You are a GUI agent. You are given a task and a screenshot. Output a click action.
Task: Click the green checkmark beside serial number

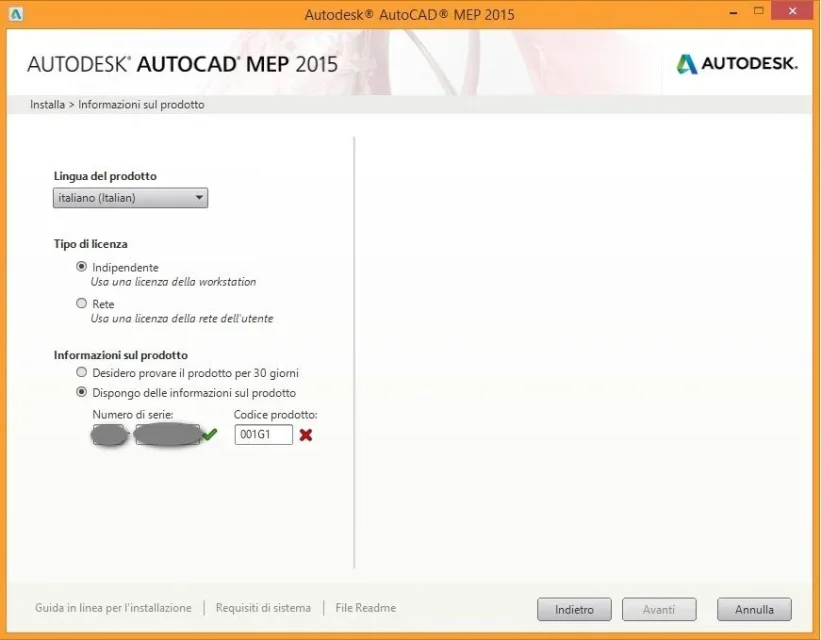(x=209, y=434)
